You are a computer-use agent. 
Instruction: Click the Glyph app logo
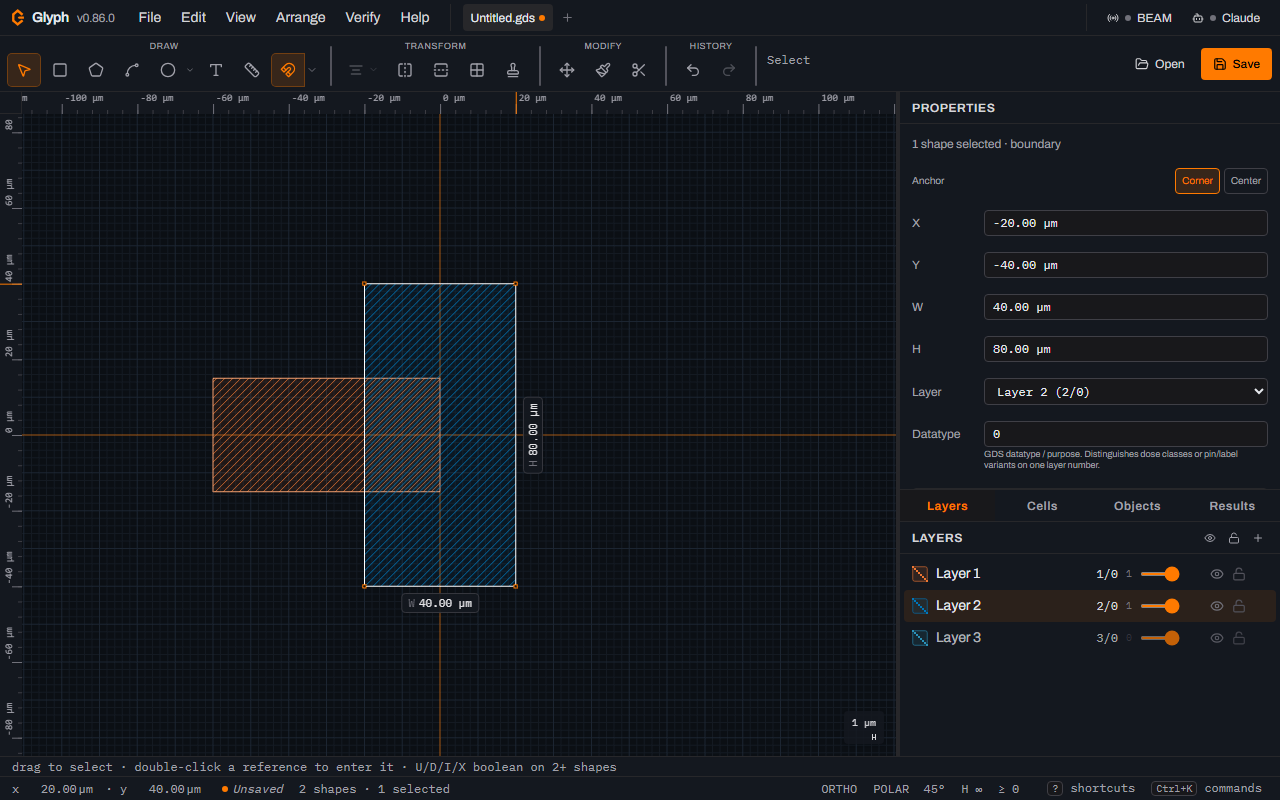point(18,18)
